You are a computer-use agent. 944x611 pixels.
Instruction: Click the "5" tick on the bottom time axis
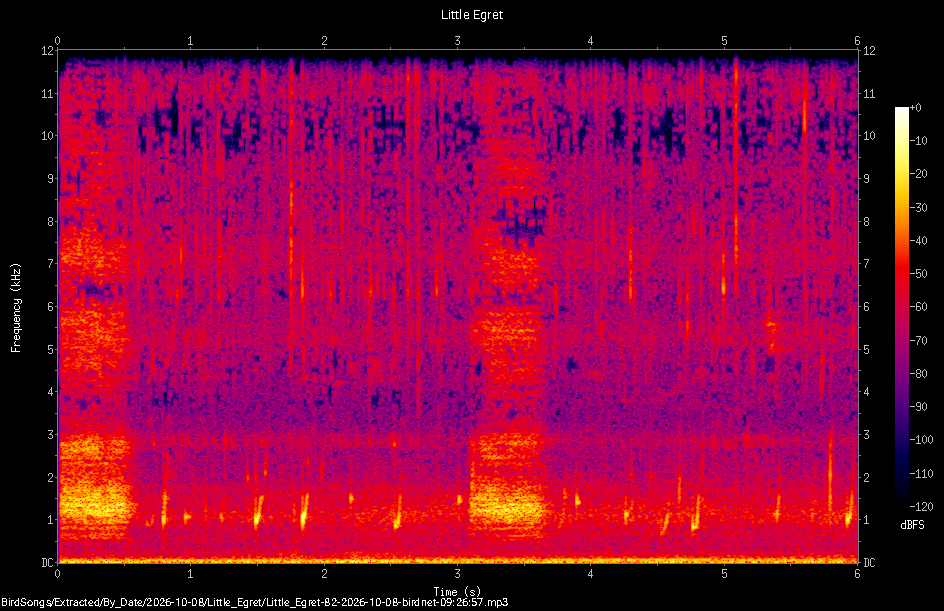coord(724,574)
